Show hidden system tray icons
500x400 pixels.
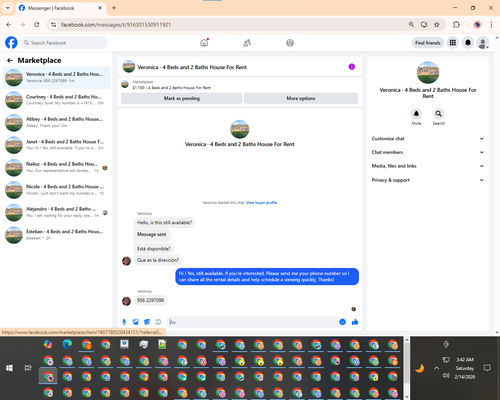click(x=436, y=368)
